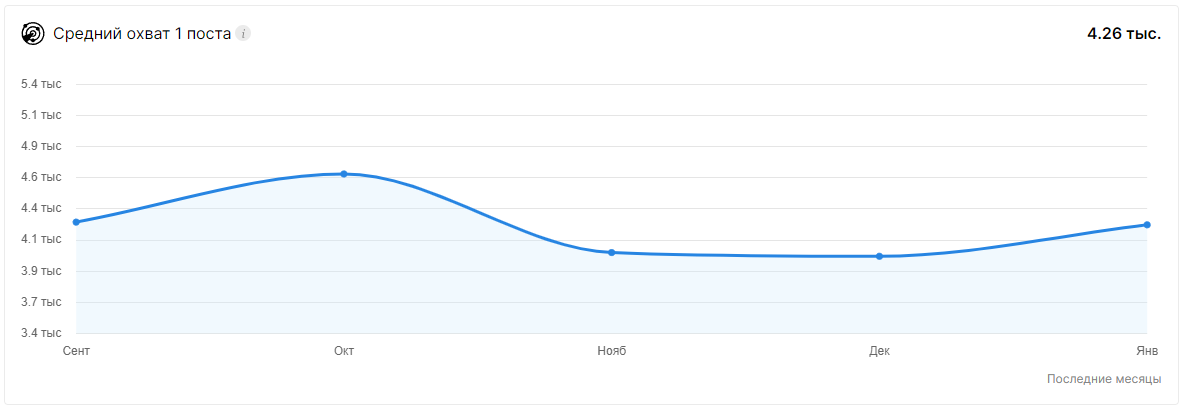Viewport: 1183px width, 410px height.
Task: Click the "Средний охват 1 поста" title
Action: (x=142, y=34)
